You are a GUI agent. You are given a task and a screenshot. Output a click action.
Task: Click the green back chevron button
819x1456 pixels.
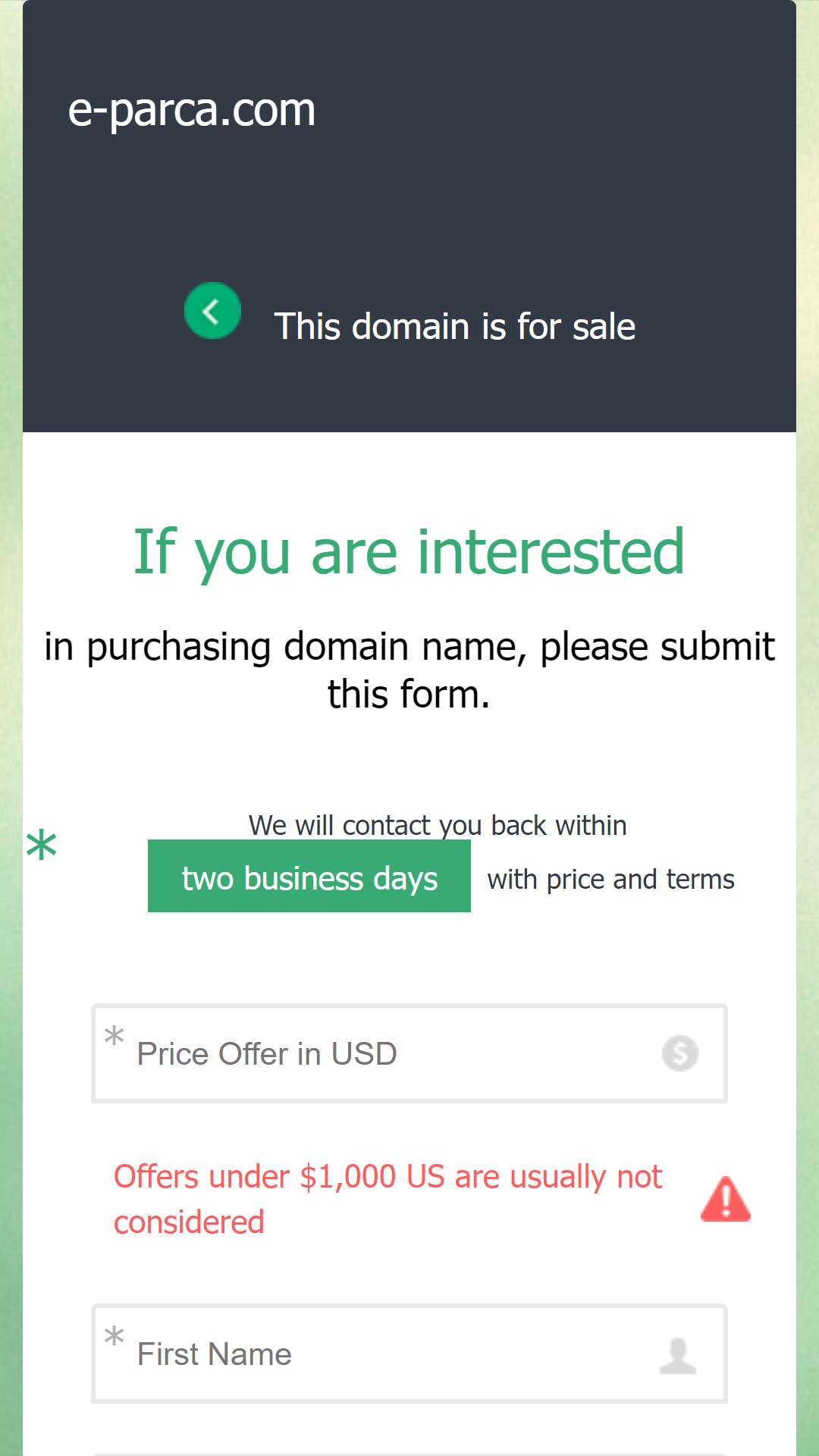212,311
